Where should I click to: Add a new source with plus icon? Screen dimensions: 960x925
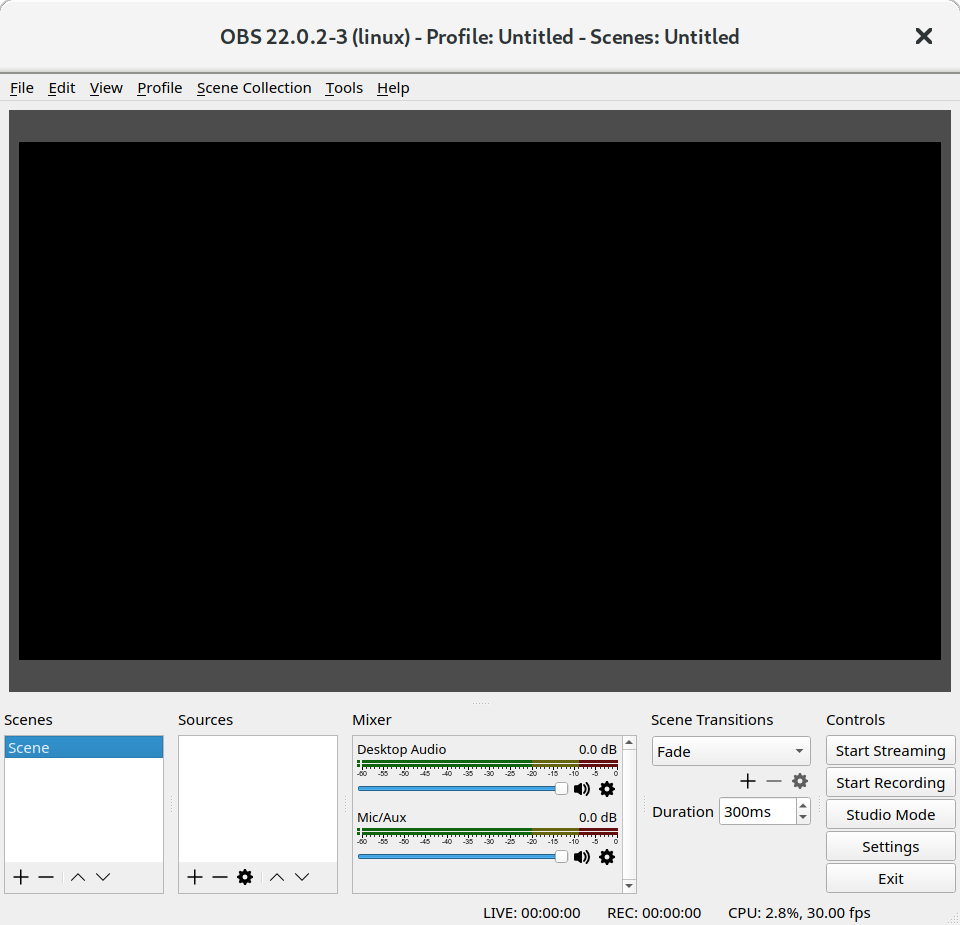point(195,877)
